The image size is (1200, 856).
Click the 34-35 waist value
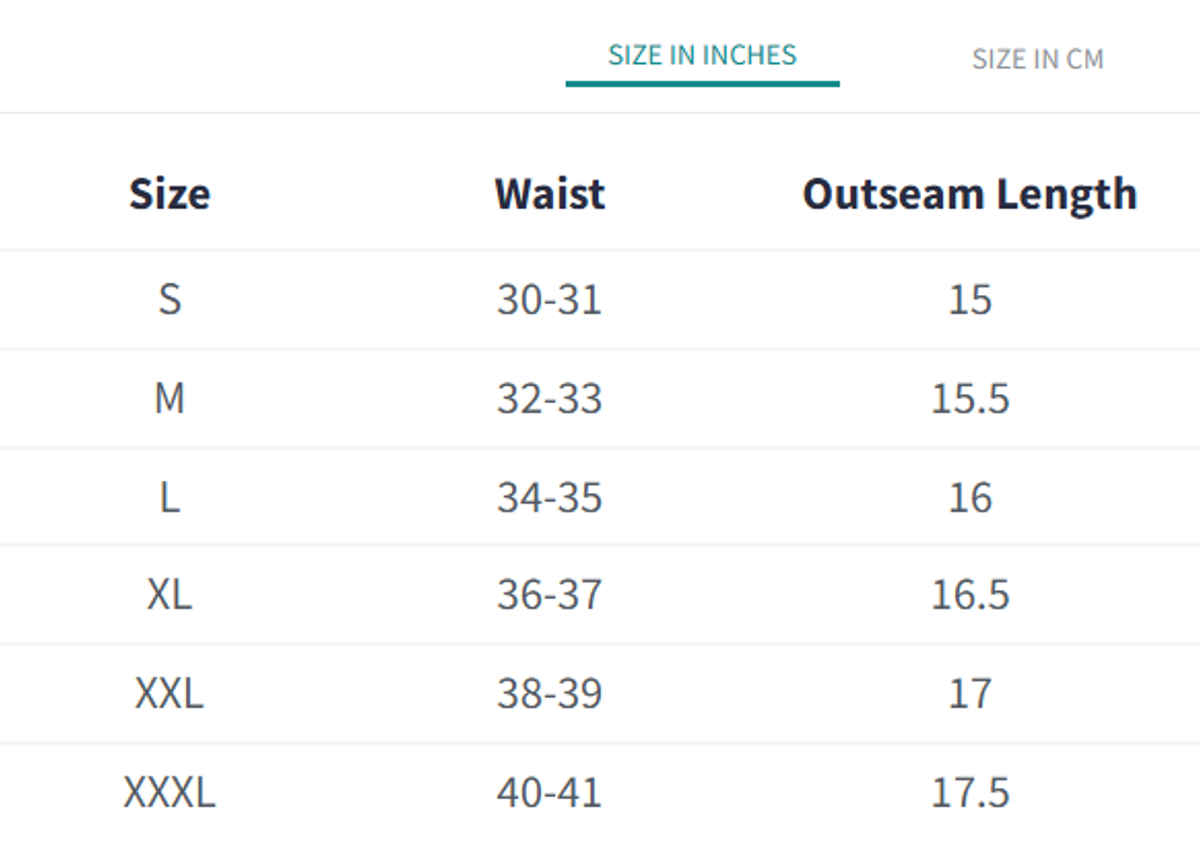(x=549, y=497)
